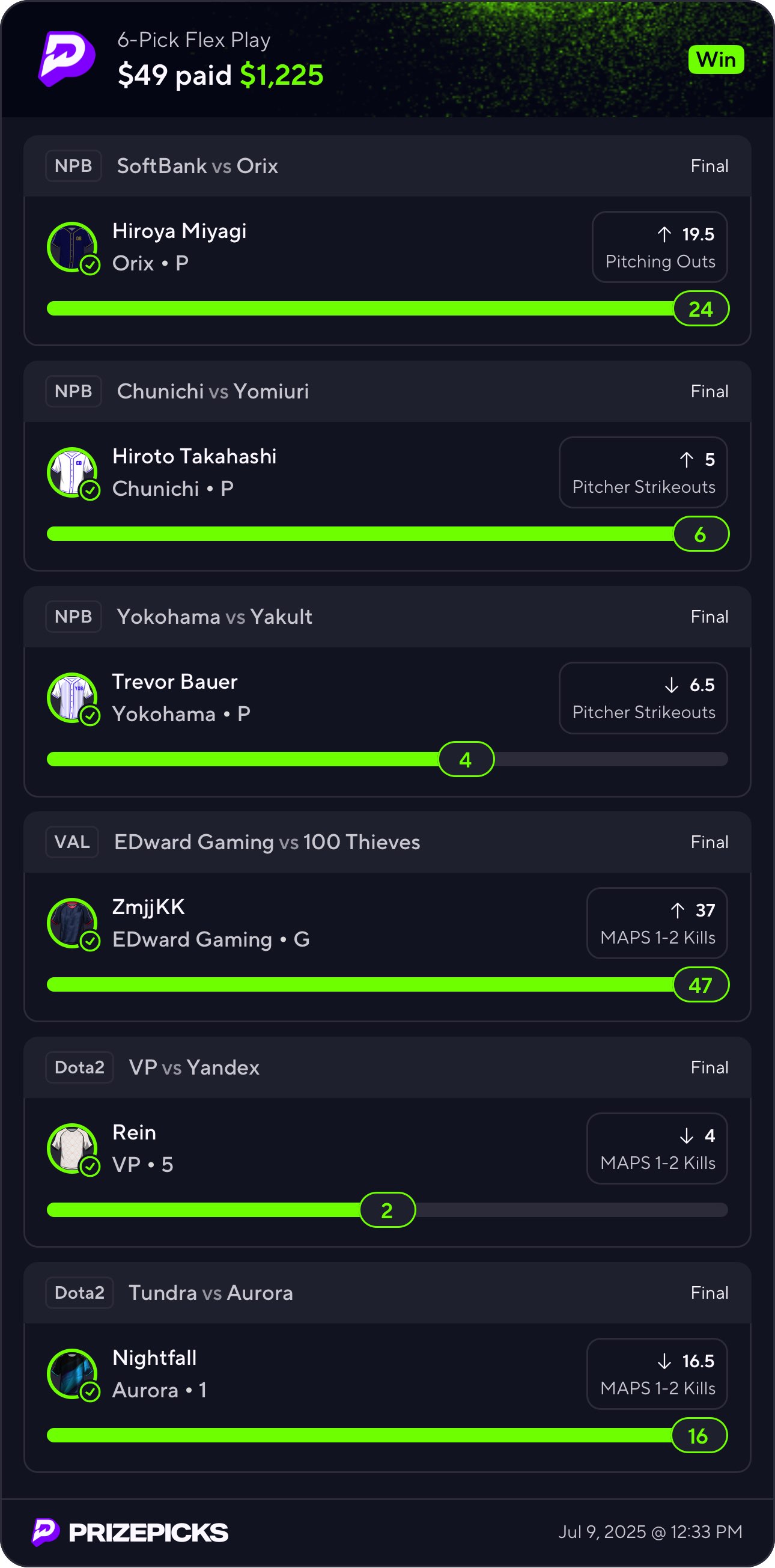
Task: Click the purple PrizePicks logo at top
Action: click(67, 58)
